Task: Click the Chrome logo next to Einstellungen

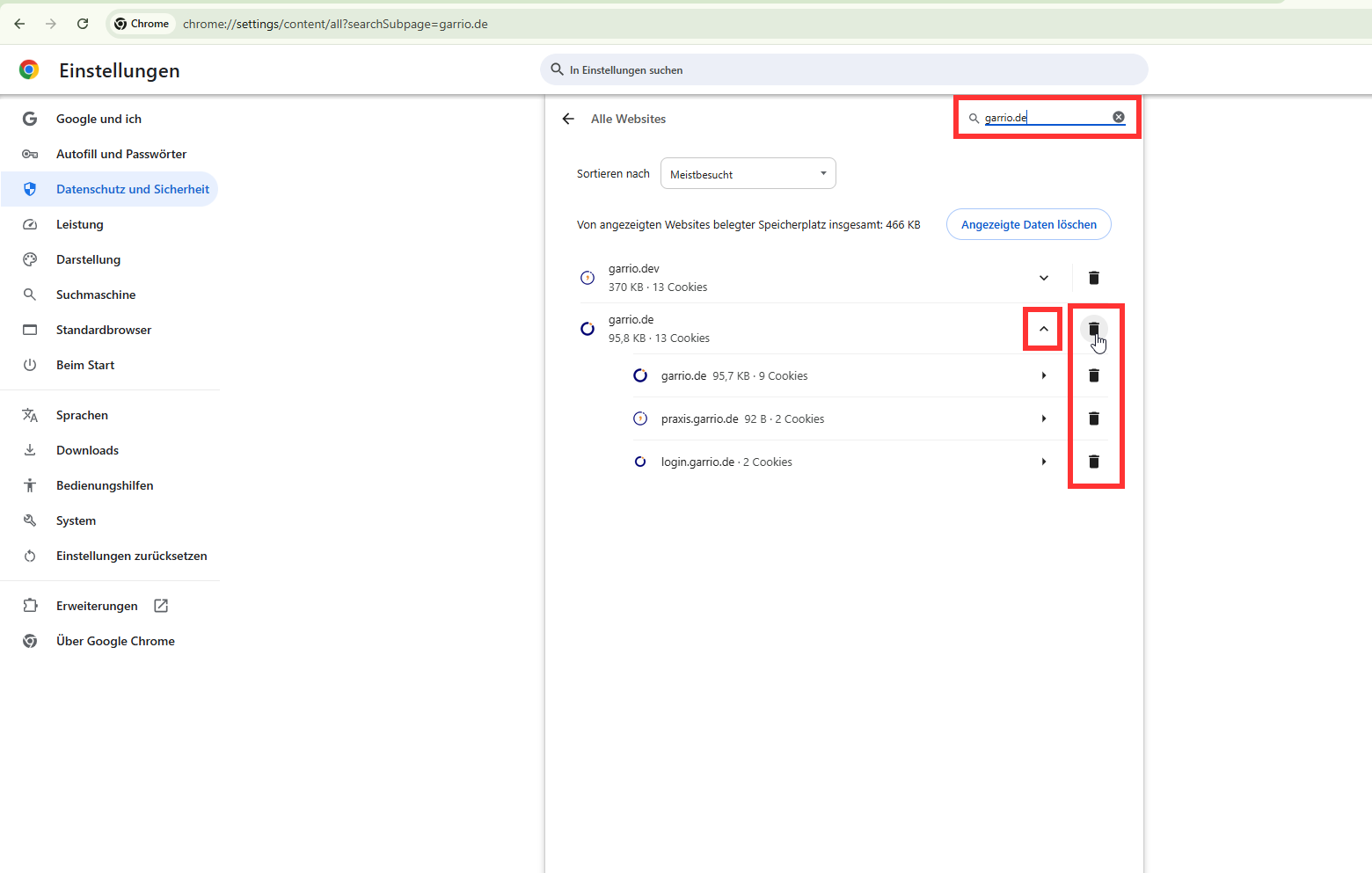Action: (x=29, y=69)
